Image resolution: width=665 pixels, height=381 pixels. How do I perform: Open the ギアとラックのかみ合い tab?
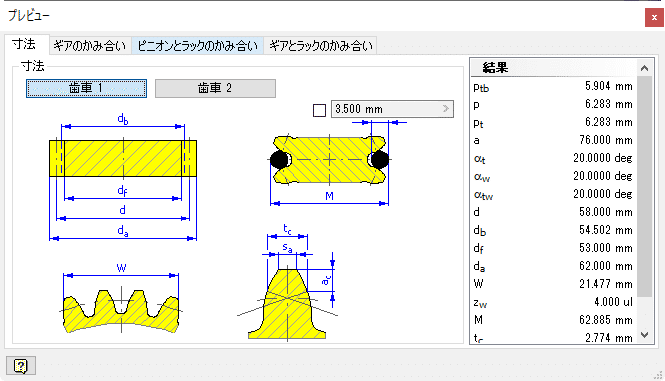321,45
